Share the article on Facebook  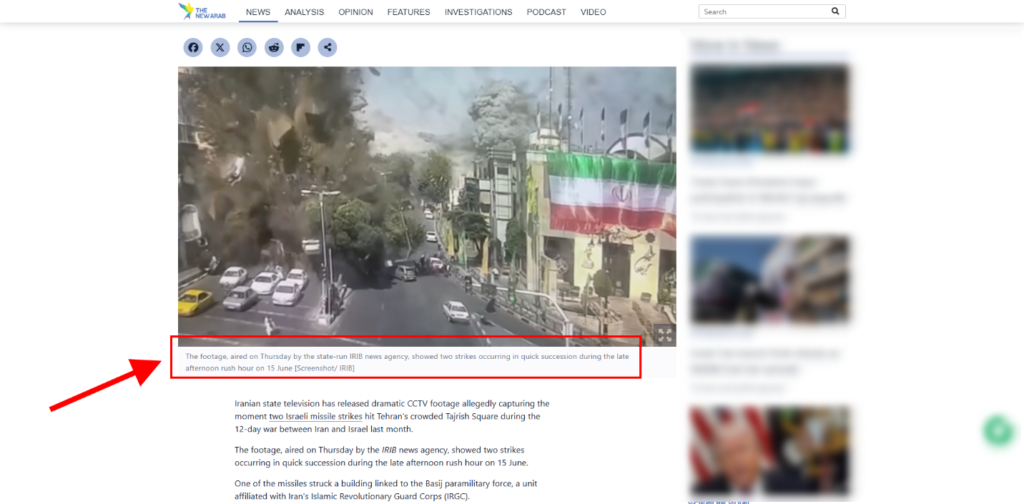click(193, 47)
